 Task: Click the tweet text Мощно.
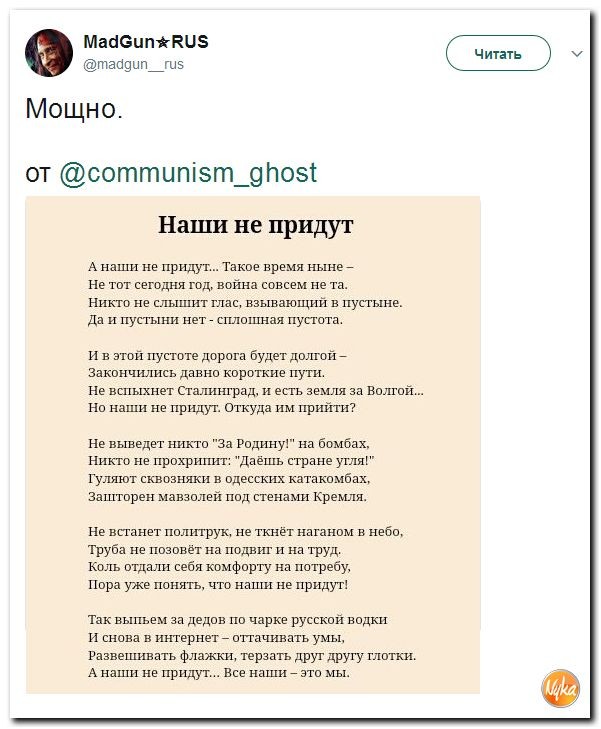pyautogui.click(x=74, y=109)
